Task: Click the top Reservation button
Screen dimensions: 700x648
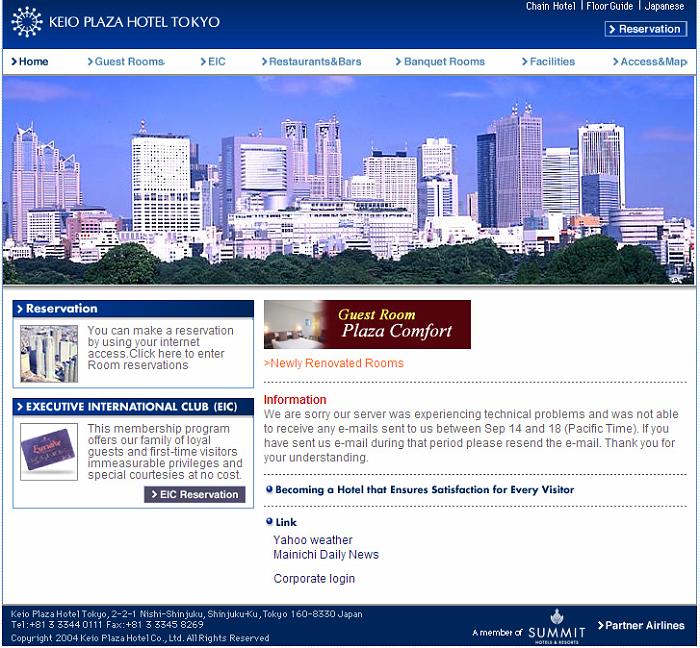Action: tap(646, 29)
